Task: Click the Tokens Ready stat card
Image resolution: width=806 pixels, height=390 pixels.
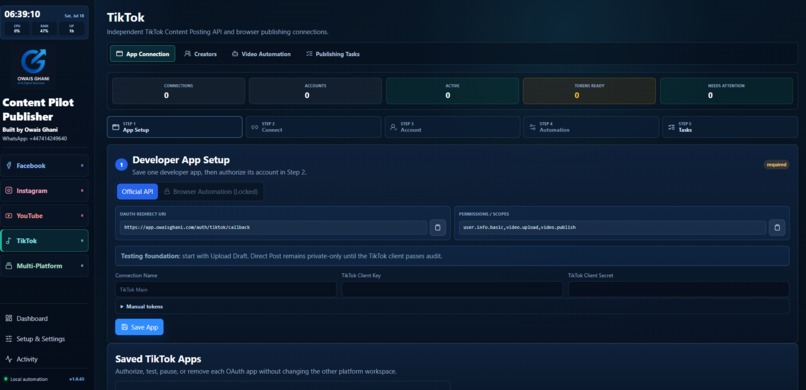Action: [x=589, y=91]
